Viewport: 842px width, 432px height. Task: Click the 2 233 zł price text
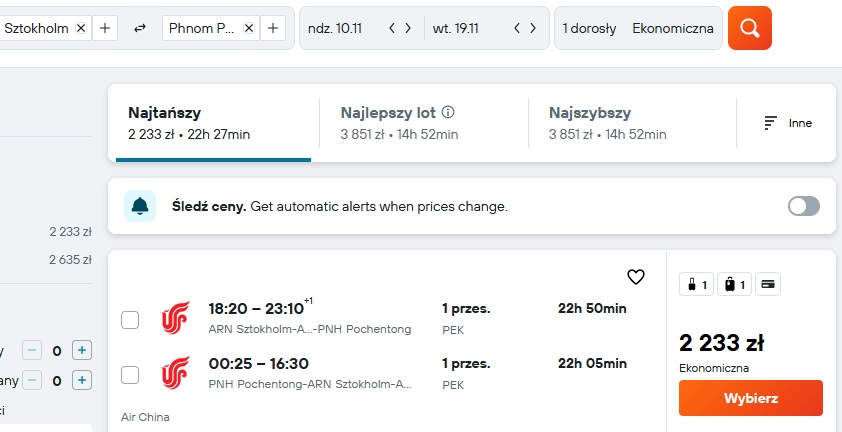pyautogui.click(x=721, y=343)
